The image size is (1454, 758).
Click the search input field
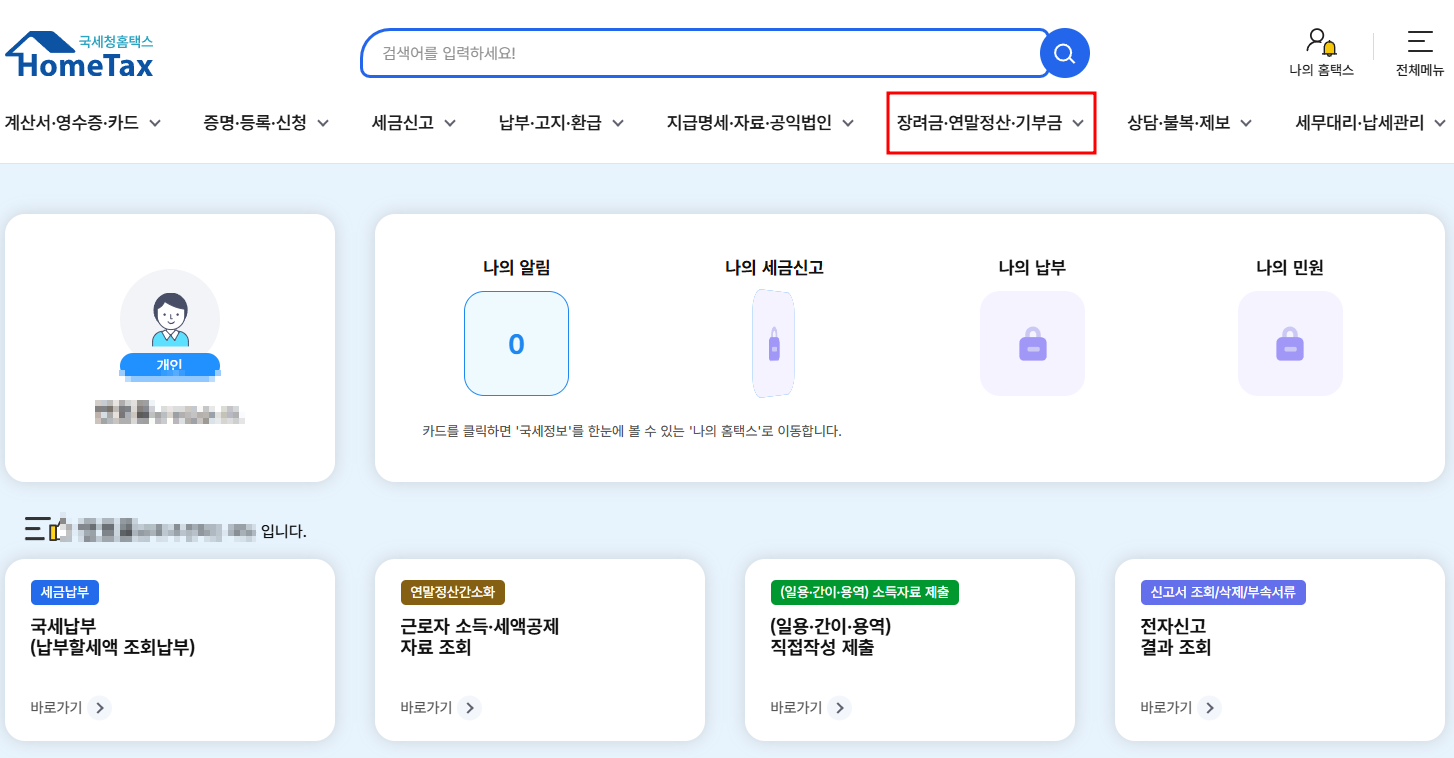(x=700, y=53)
